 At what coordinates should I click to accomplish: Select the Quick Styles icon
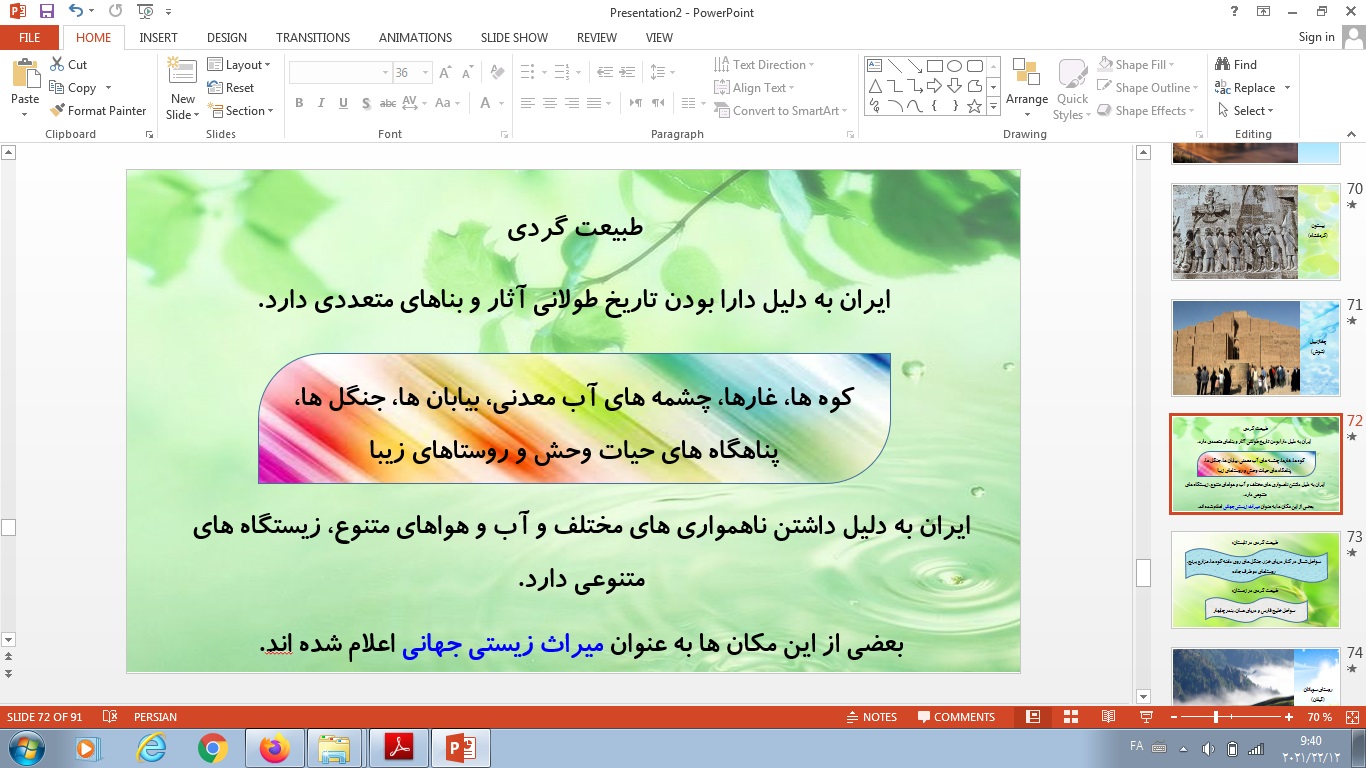click(1071, 87)
